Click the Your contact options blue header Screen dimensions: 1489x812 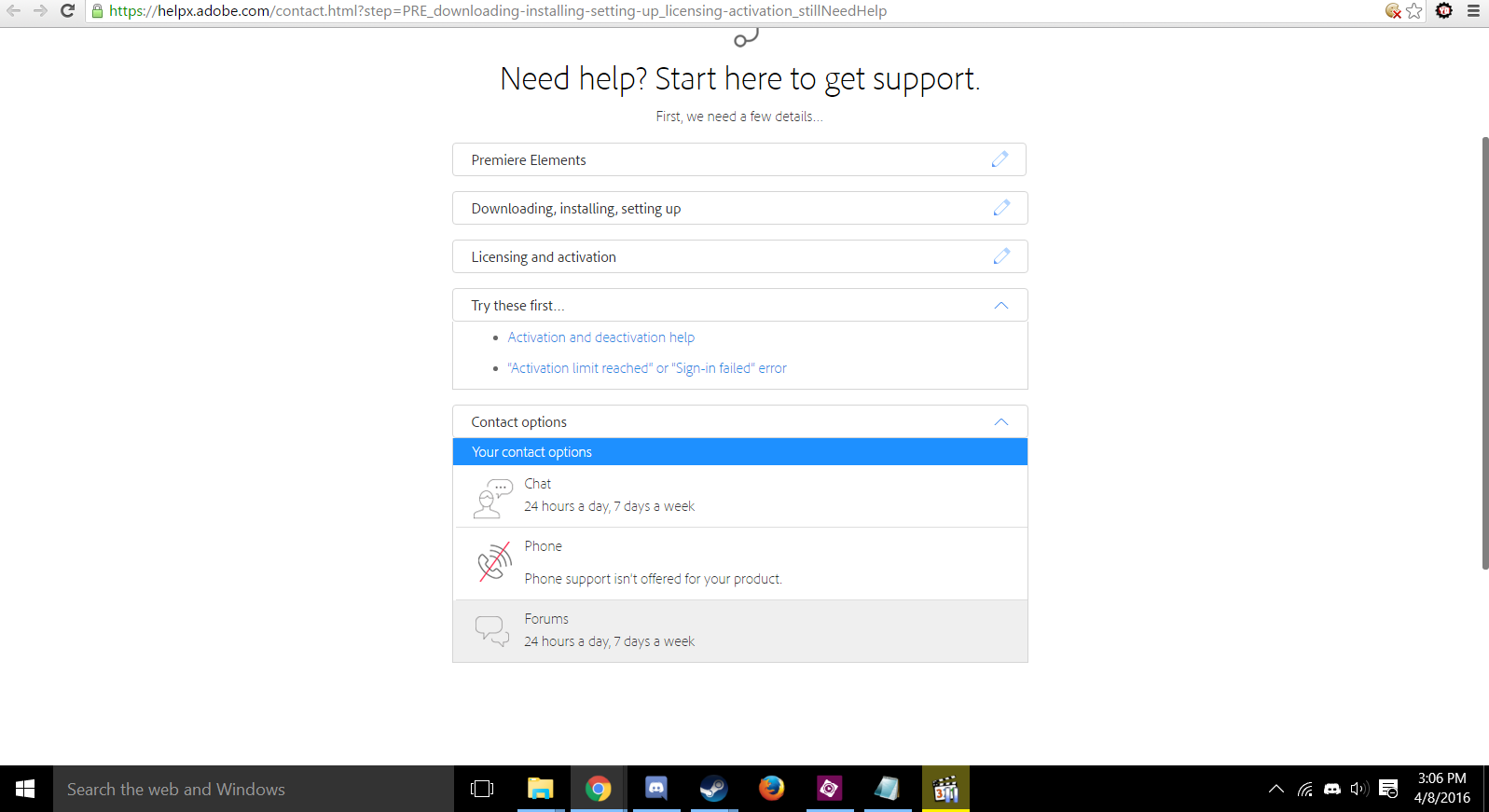point(740,452)
